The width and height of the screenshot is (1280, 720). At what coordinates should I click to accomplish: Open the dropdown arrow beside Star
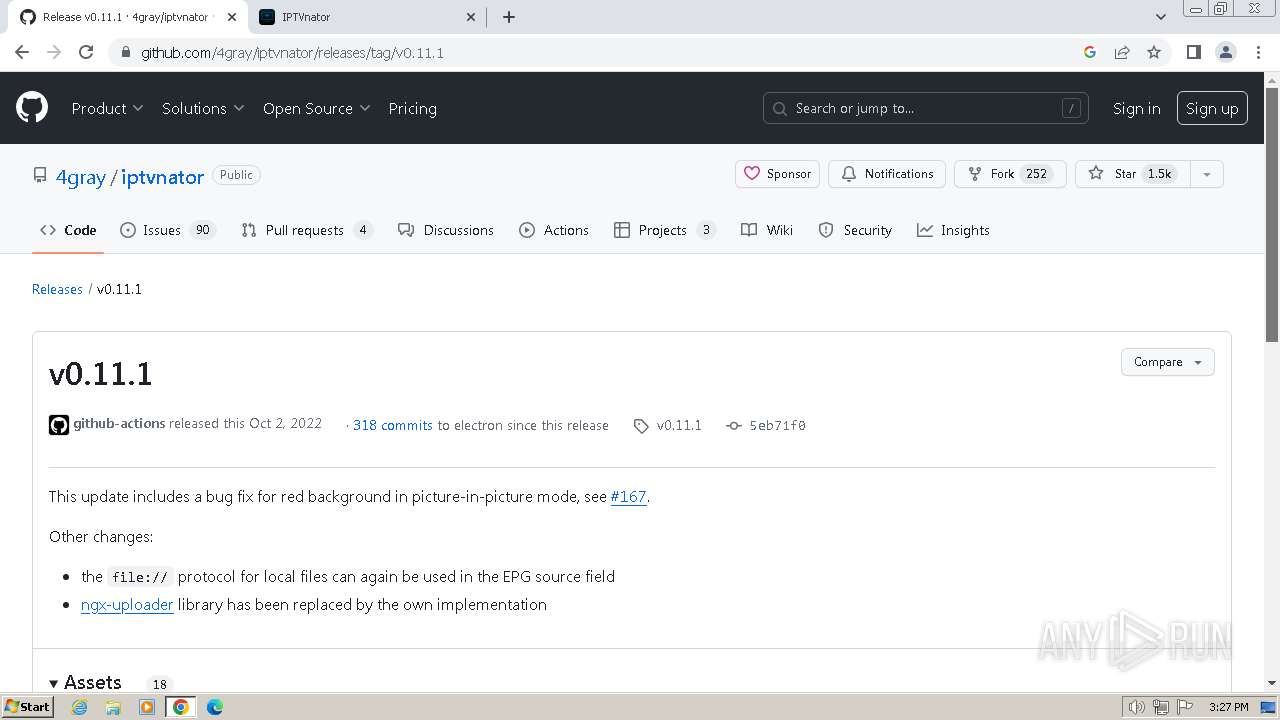[1207, 174]
